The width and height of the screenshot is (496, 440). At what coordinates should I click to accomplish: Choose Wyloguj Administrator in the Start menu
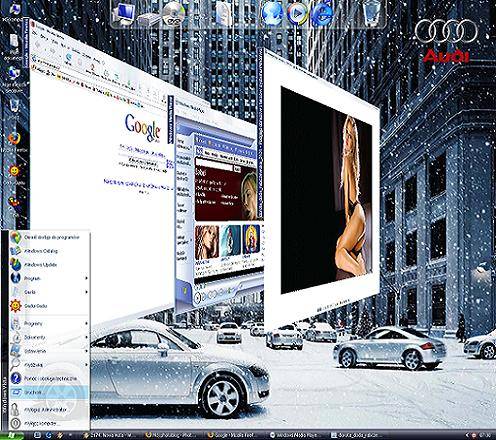[49, 409]
